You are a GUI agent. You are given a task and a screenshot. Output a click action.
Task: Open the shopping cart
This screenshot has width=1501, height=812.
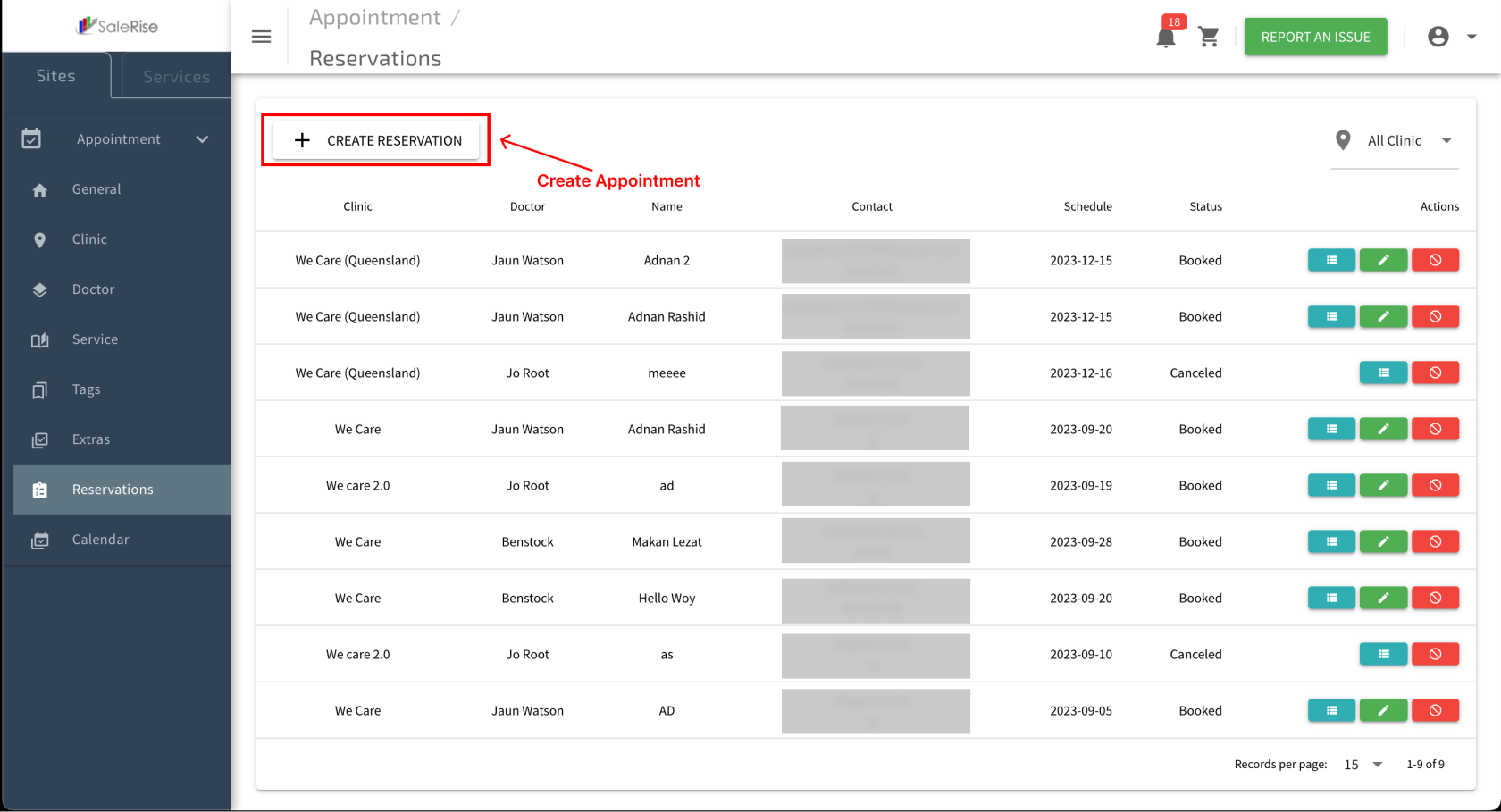(1209, 37)
